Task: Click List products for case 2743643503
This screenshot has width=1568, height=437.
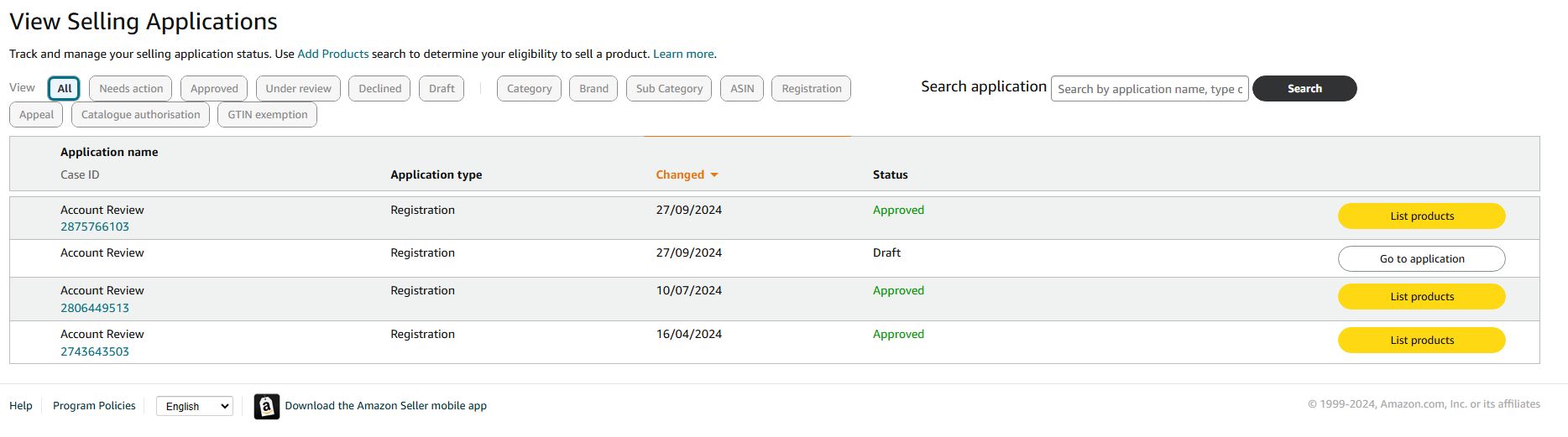Action: [1422, 341]
